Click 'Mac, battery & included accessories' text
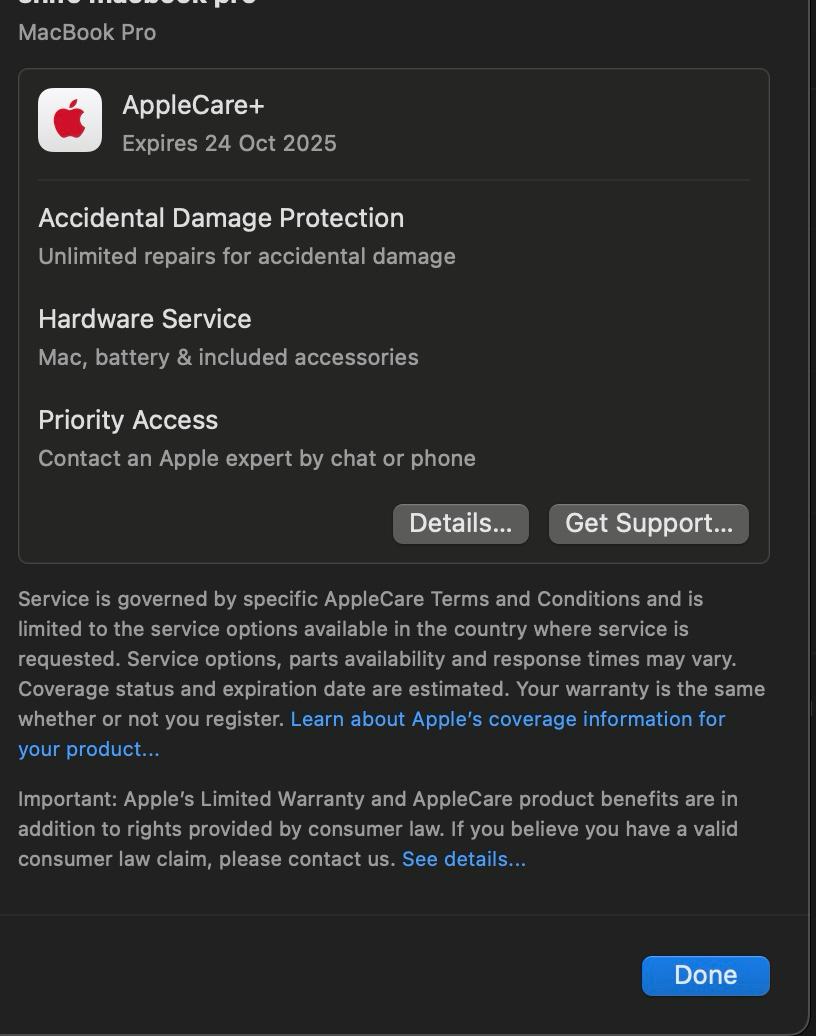Viewport: 816px width, 1036px height. [229, 357]
